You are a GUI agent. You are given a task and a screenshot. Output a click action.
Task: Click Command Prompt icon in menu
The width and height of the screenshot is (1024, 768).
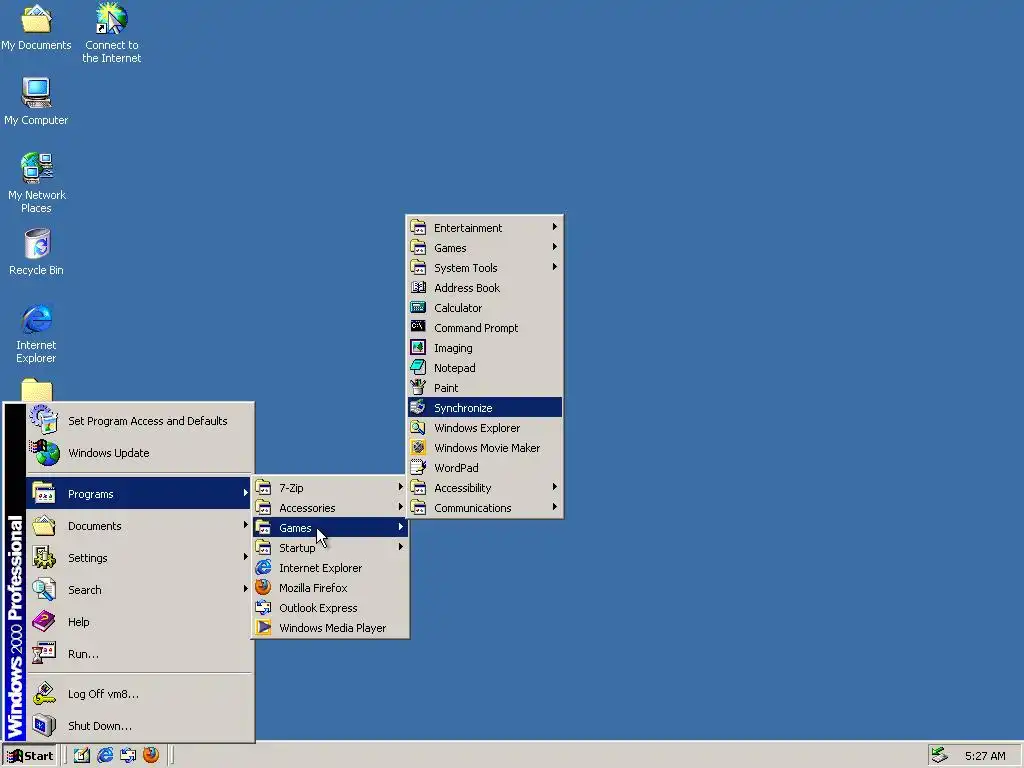click(x=418, y=327)
